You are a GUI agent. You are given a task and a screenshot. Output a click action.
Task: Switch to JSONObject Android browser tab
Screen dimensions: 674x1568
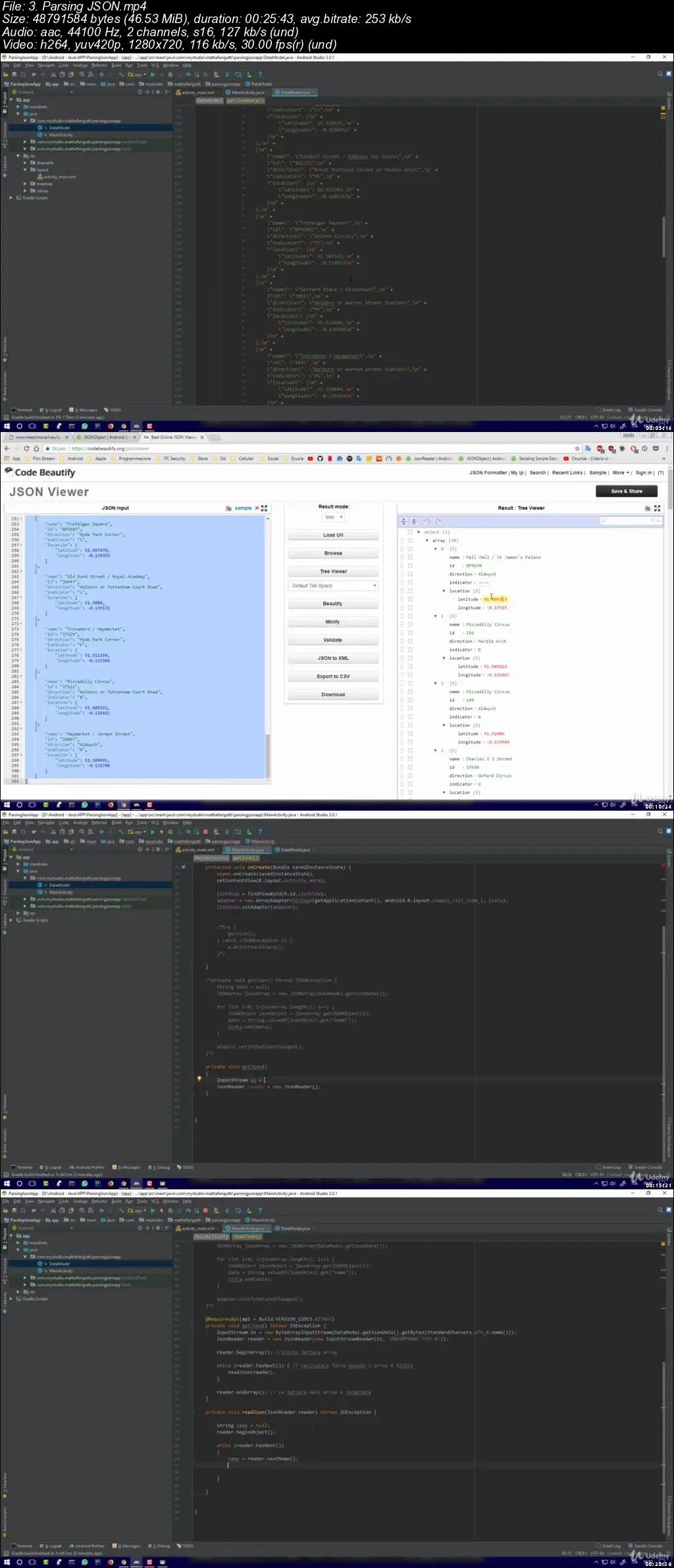(105, 437)
